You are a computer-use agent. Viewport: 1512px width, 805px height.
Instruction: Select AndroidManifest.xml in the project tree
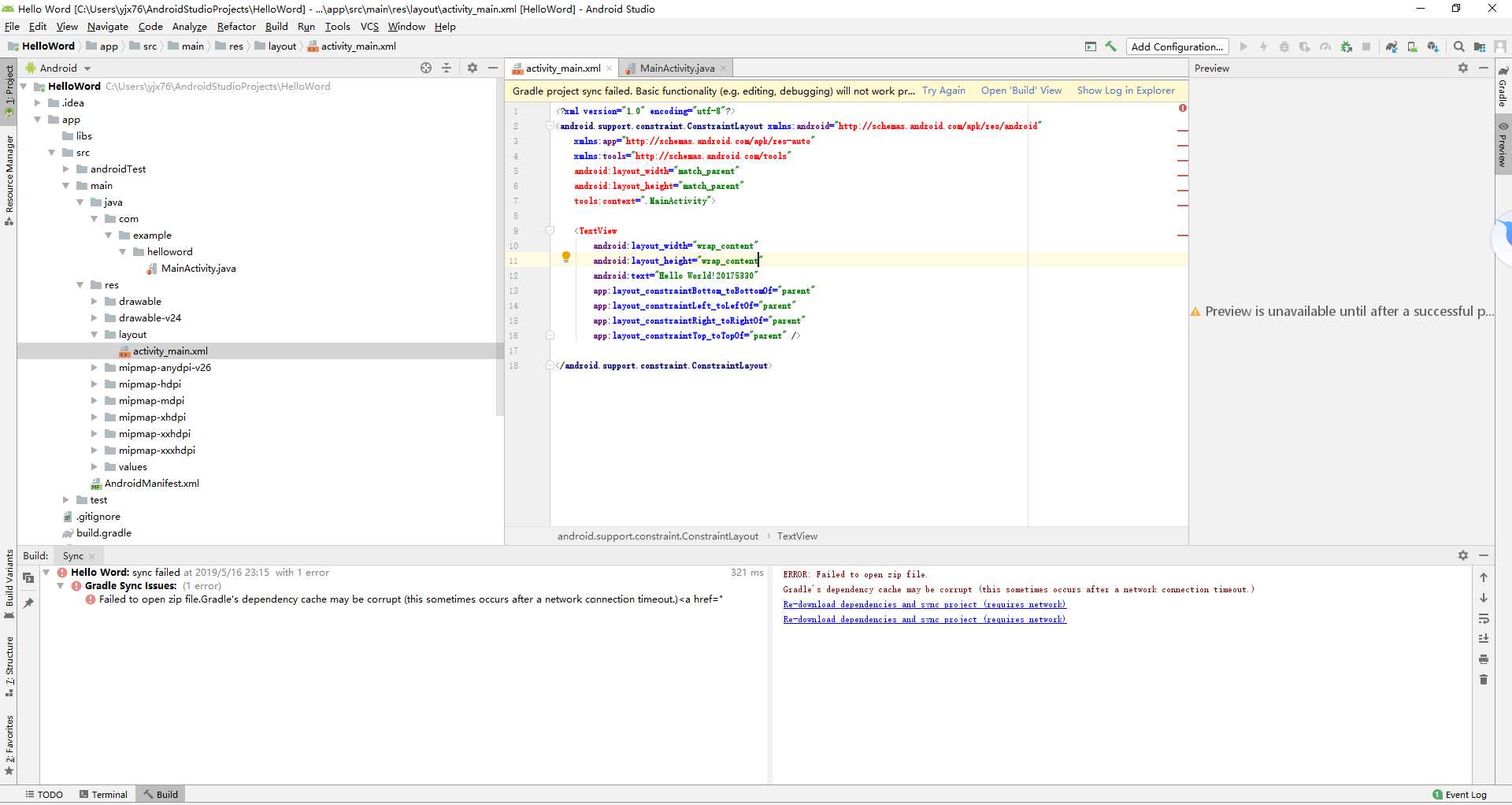click(x=151, y=483)
